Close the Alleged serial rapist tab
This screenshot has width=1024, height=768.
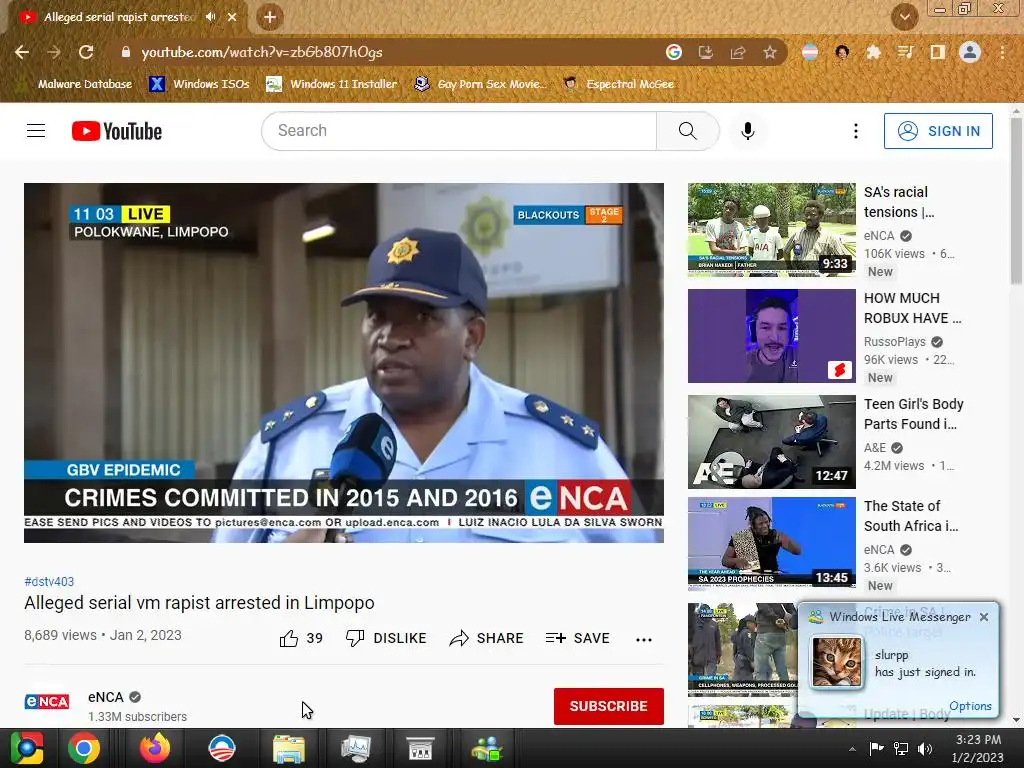pyautogui.click(x=232, y=17)
